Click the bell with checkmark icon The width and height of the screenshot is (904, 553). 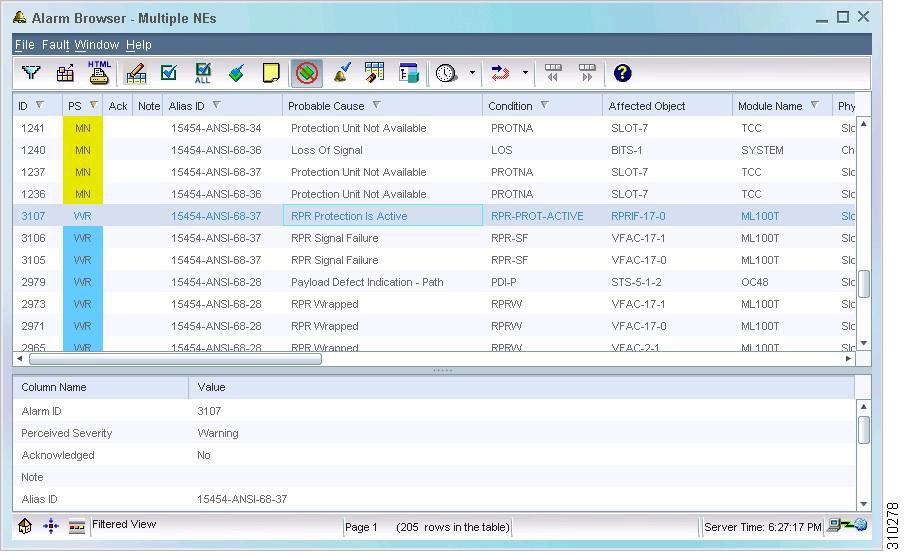click(342, 73)
